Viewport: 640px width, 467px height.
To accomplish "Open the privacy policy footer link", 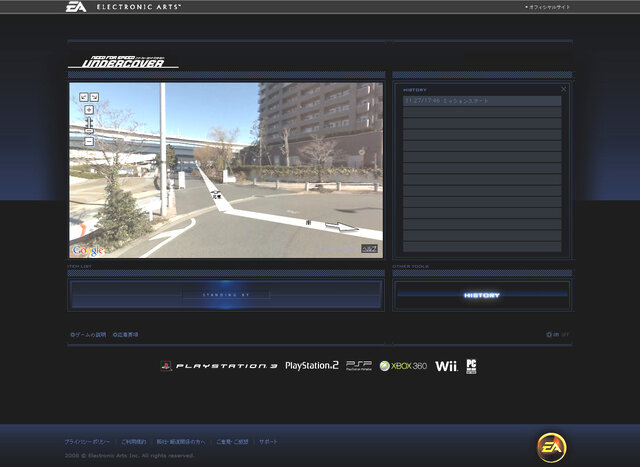I will (87, 442).
